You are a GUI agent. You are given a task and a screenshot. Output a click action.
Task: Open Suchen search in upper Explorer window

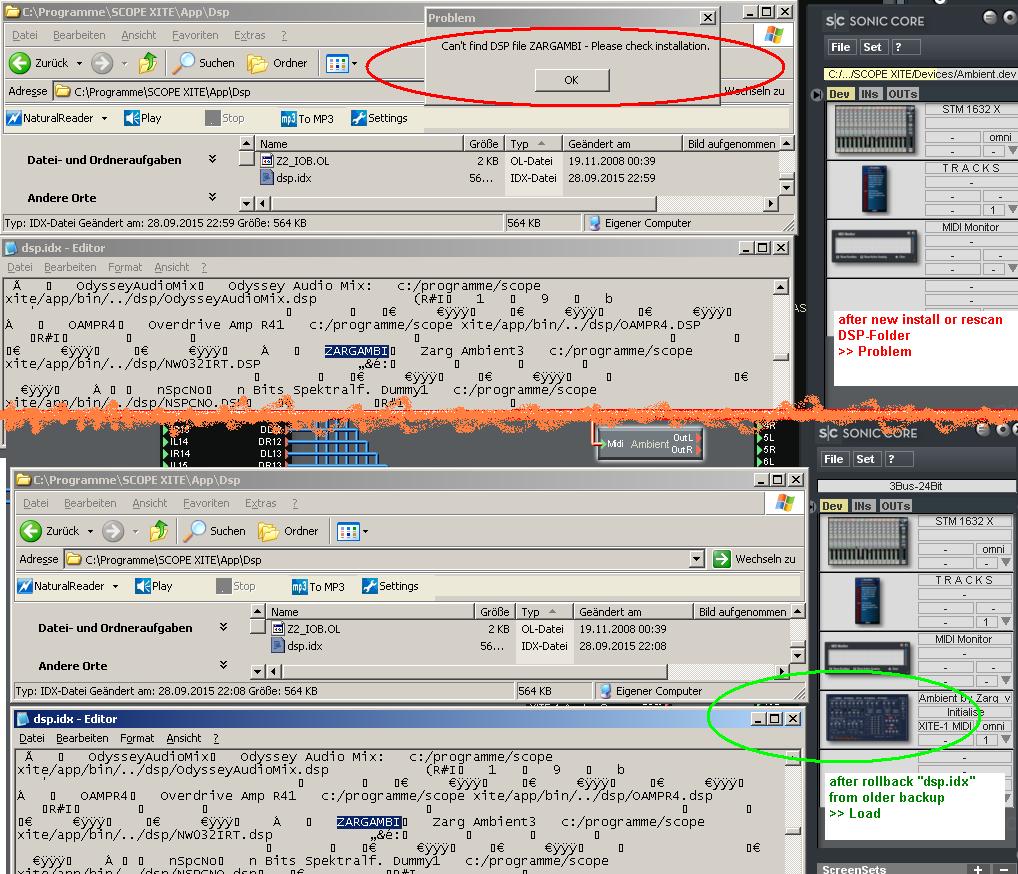pos(203,63)
